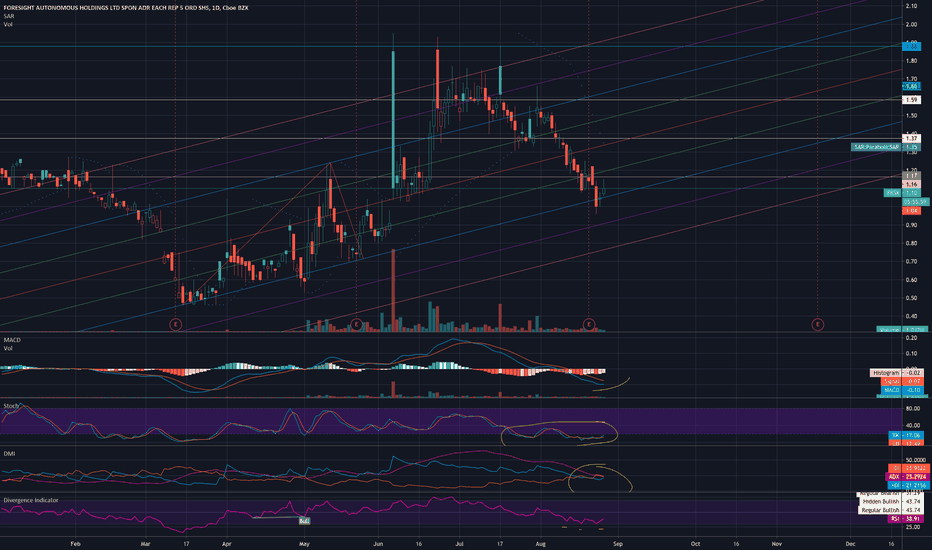Click the white 1.37 horizontal line label

(911, 139)
